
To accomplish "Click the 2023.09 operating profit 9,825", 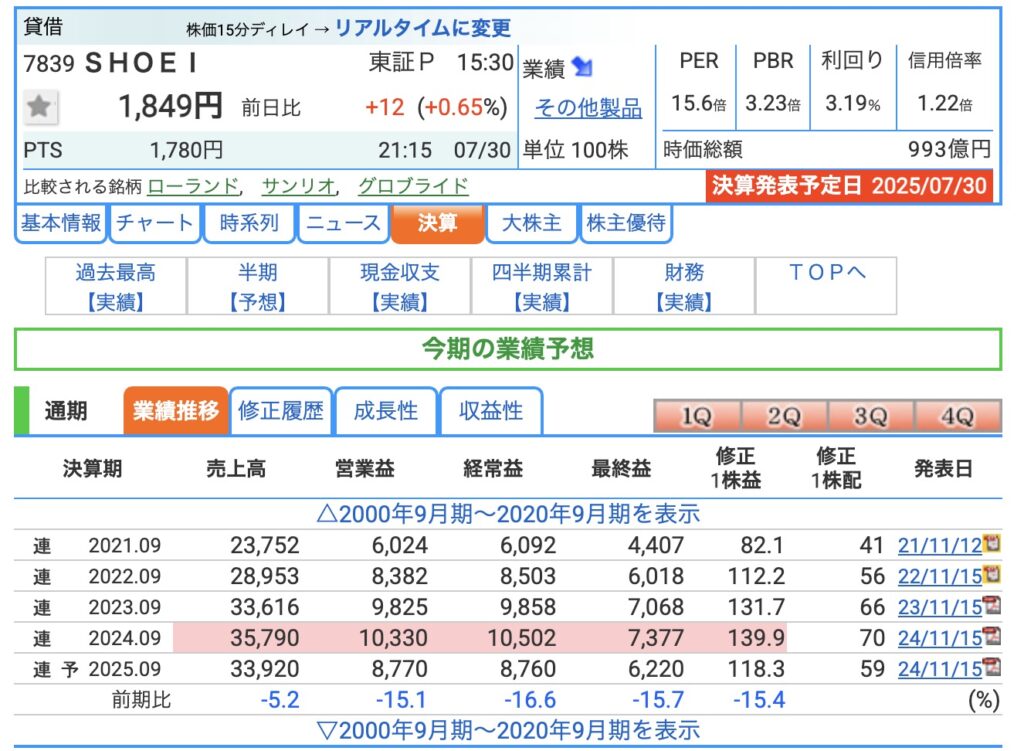I will click(400, 607).
